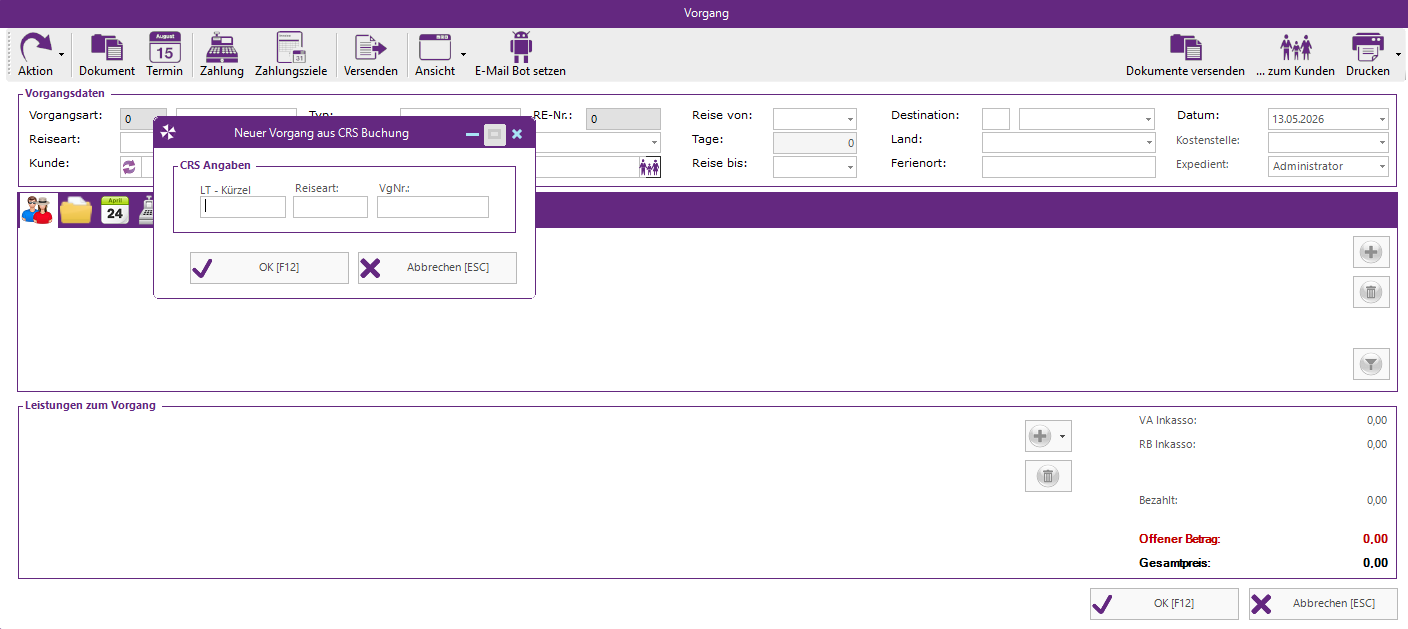Select the April 24 calendar tab
The height and width of the screenshot is (629, 1408).
click(x=115, y=210)
